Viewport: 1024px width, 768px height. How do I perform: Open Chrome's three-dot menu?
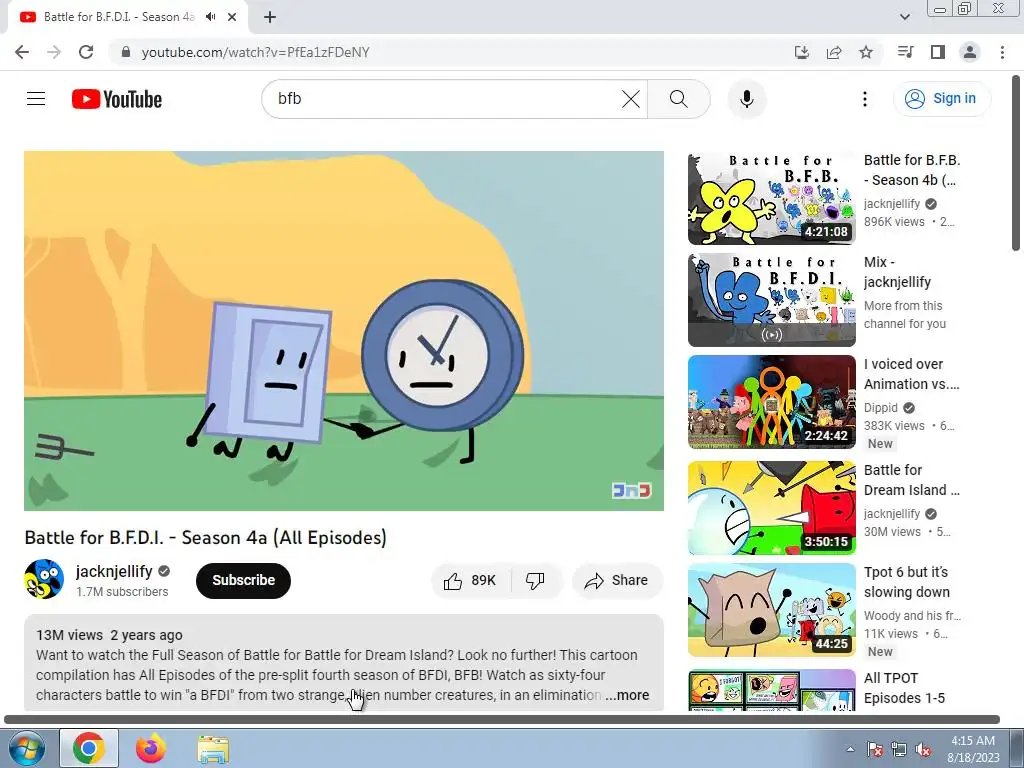(x=1002, y=52)
